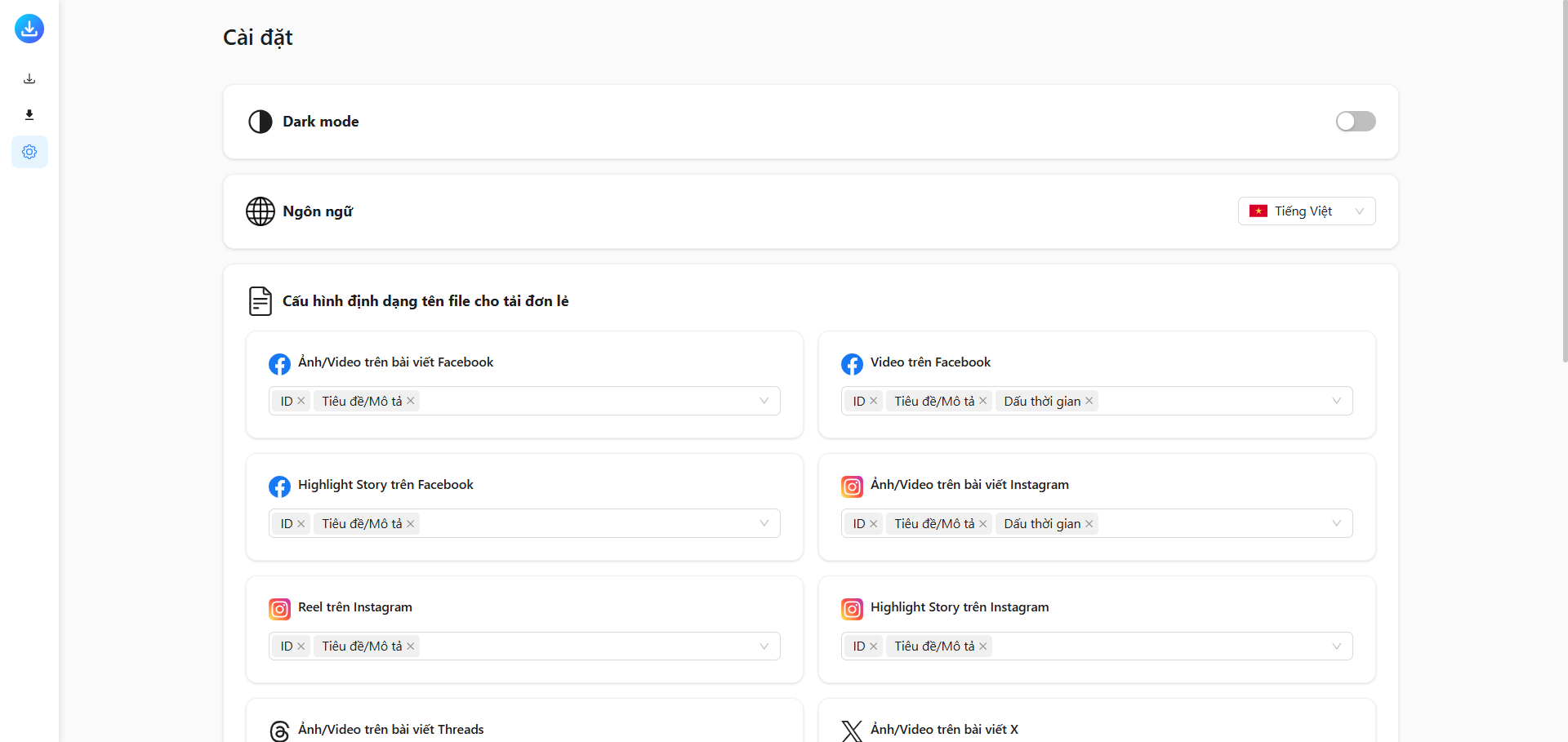Remove ID tag from Ảnh/Video bài viết Facebook
1568x742 pixels.
tap(301, 401)
